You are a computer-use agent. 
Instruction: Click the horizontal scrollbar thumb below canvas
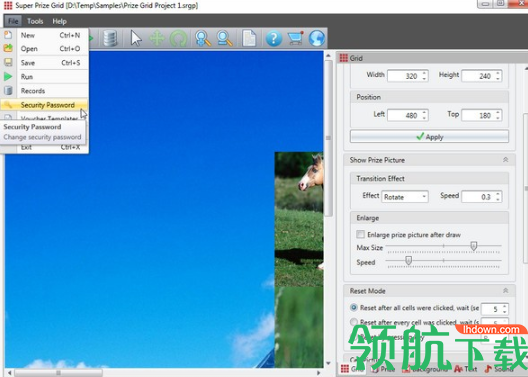pos(58,373)
